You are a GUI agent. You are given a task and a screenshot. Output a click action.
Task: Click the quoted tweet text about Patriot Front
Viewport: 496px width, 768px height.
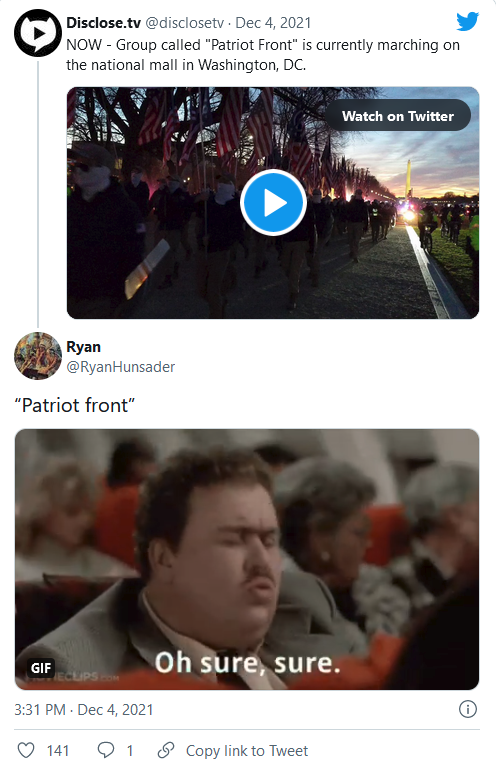click(x=263, y=55)
